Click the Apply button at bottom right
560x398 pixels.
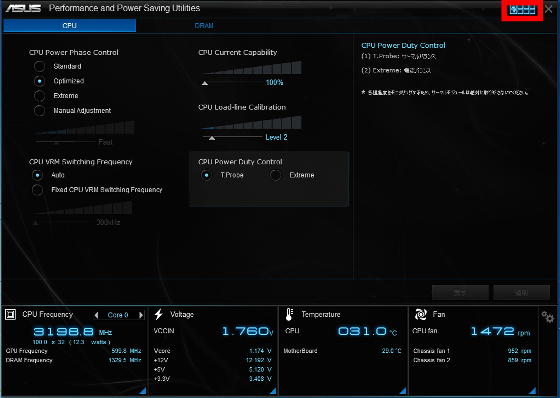click(521, 293)
